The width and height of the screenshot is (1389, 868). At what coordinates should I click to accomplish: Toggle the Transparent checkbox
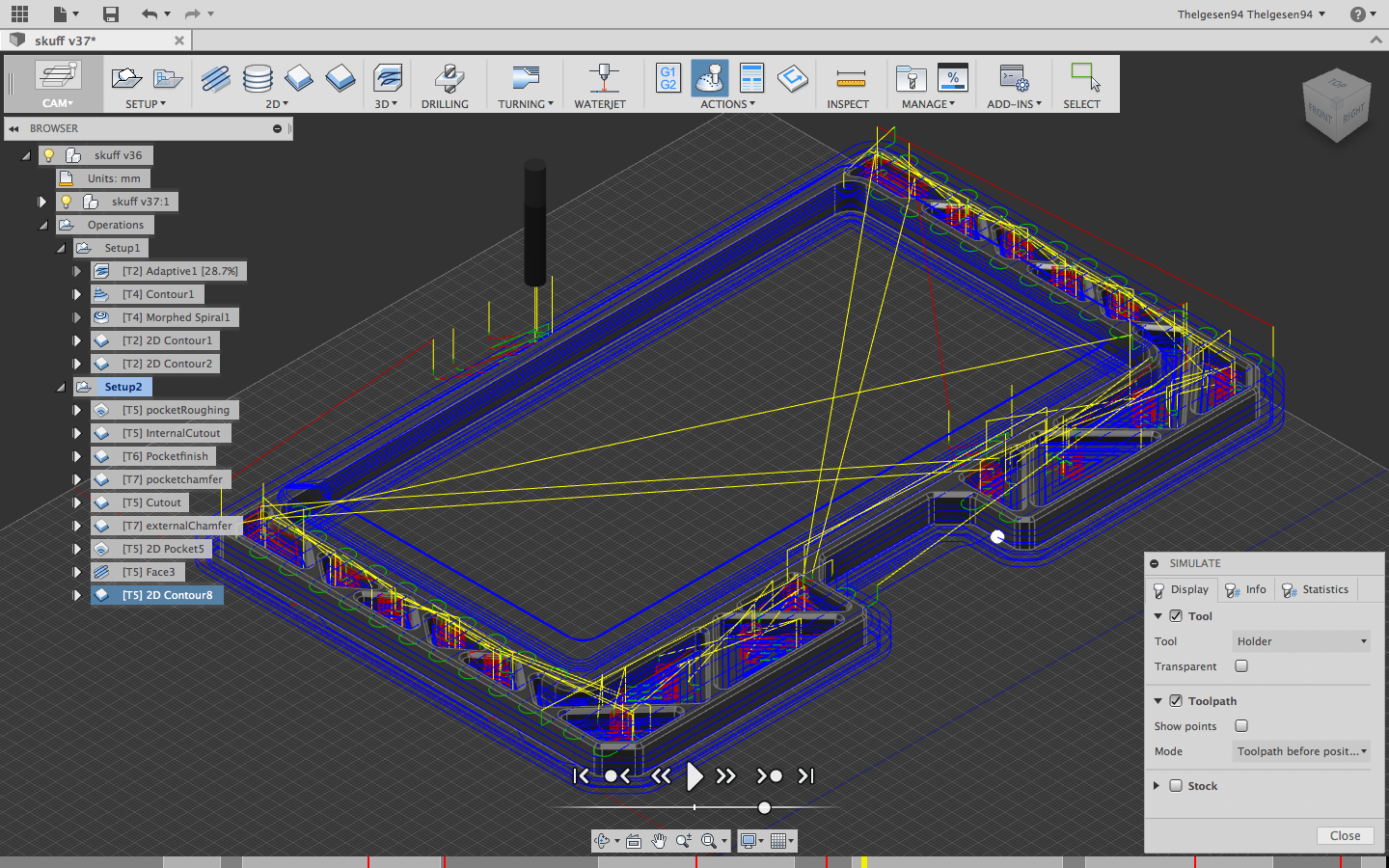1241,666
